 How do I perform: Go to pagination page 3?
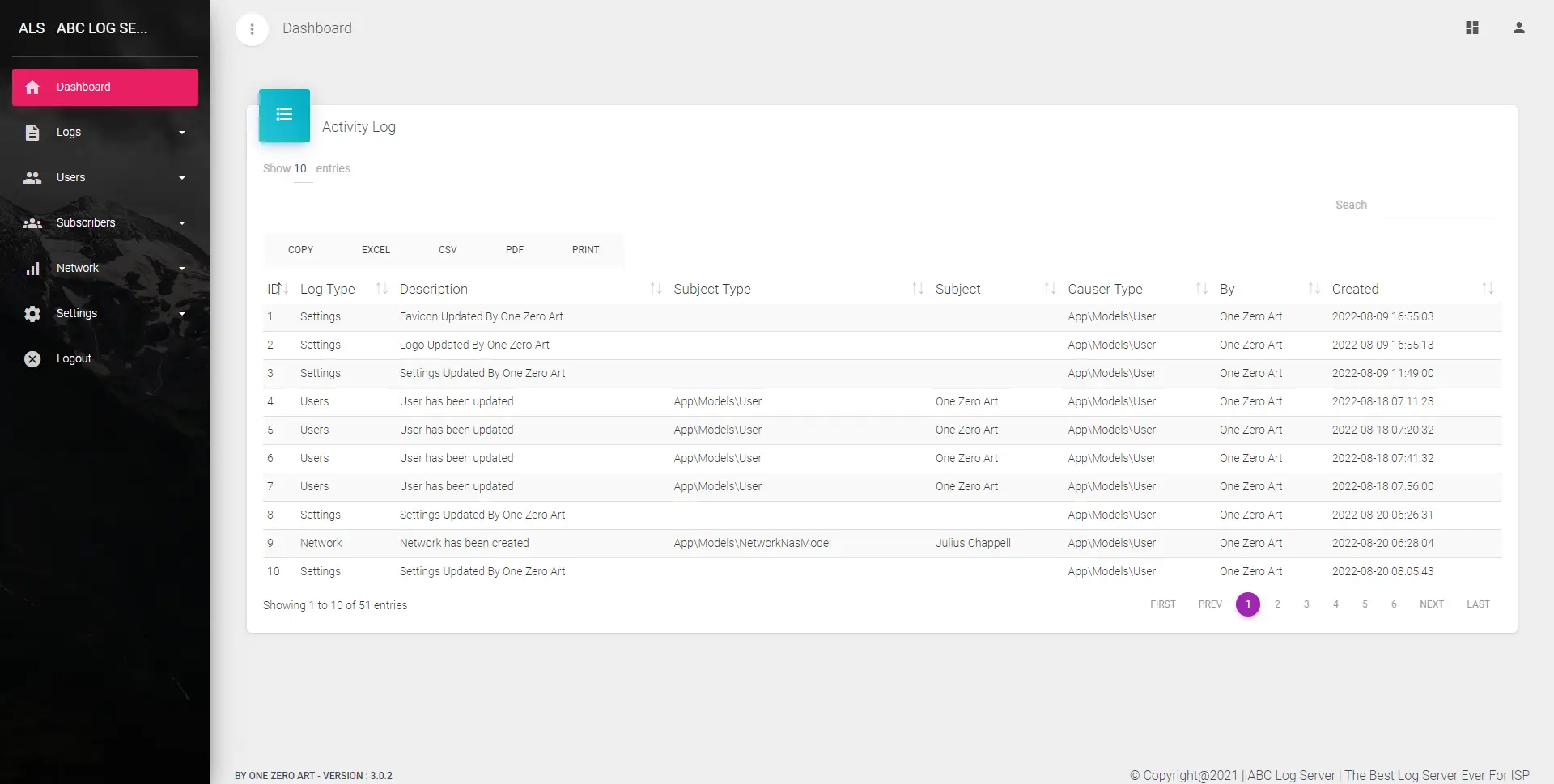pos(1306,604)
